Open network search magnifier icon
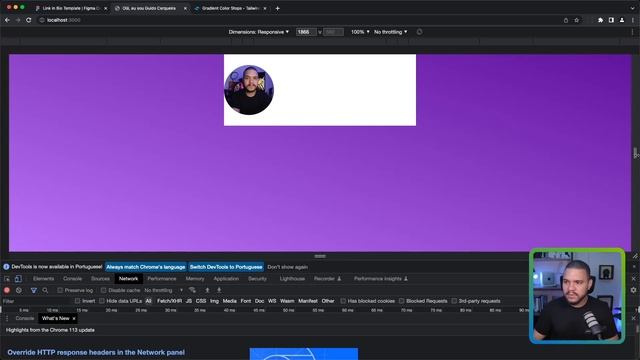 click(45, 290)
